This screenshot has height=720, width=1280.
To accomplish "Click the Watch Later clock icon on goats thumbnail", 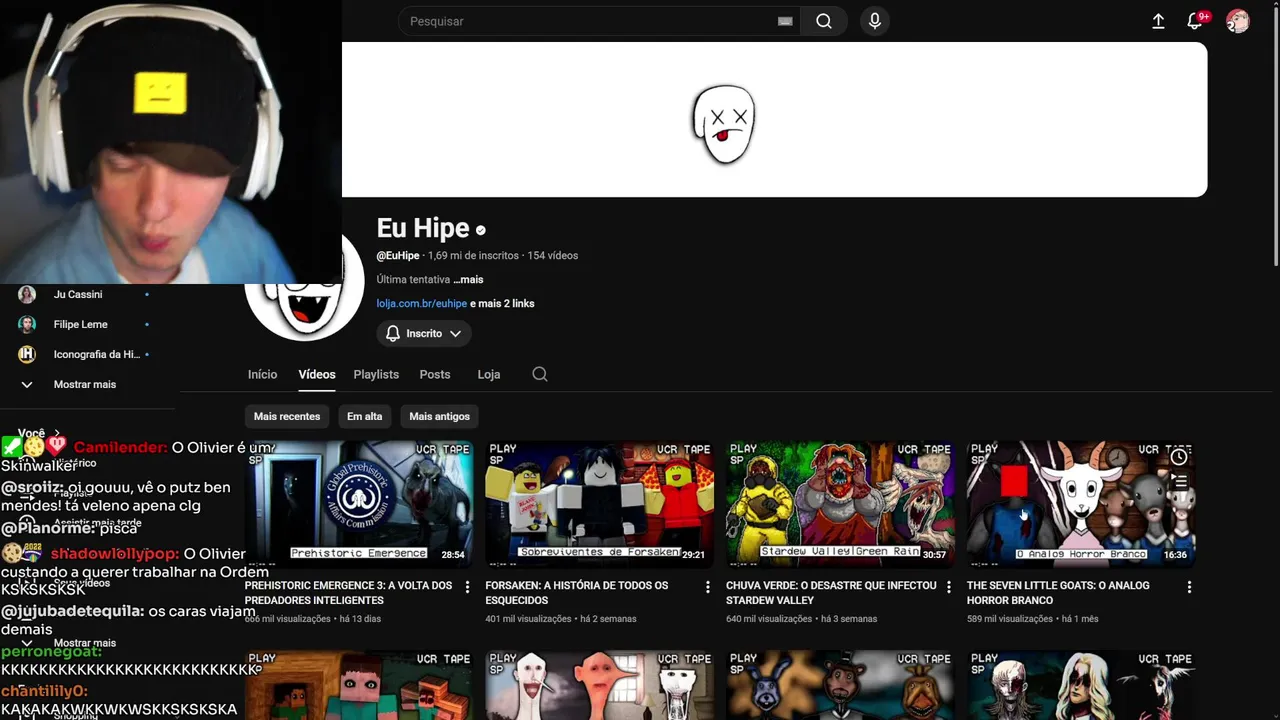I will (x=1179, y=457).
